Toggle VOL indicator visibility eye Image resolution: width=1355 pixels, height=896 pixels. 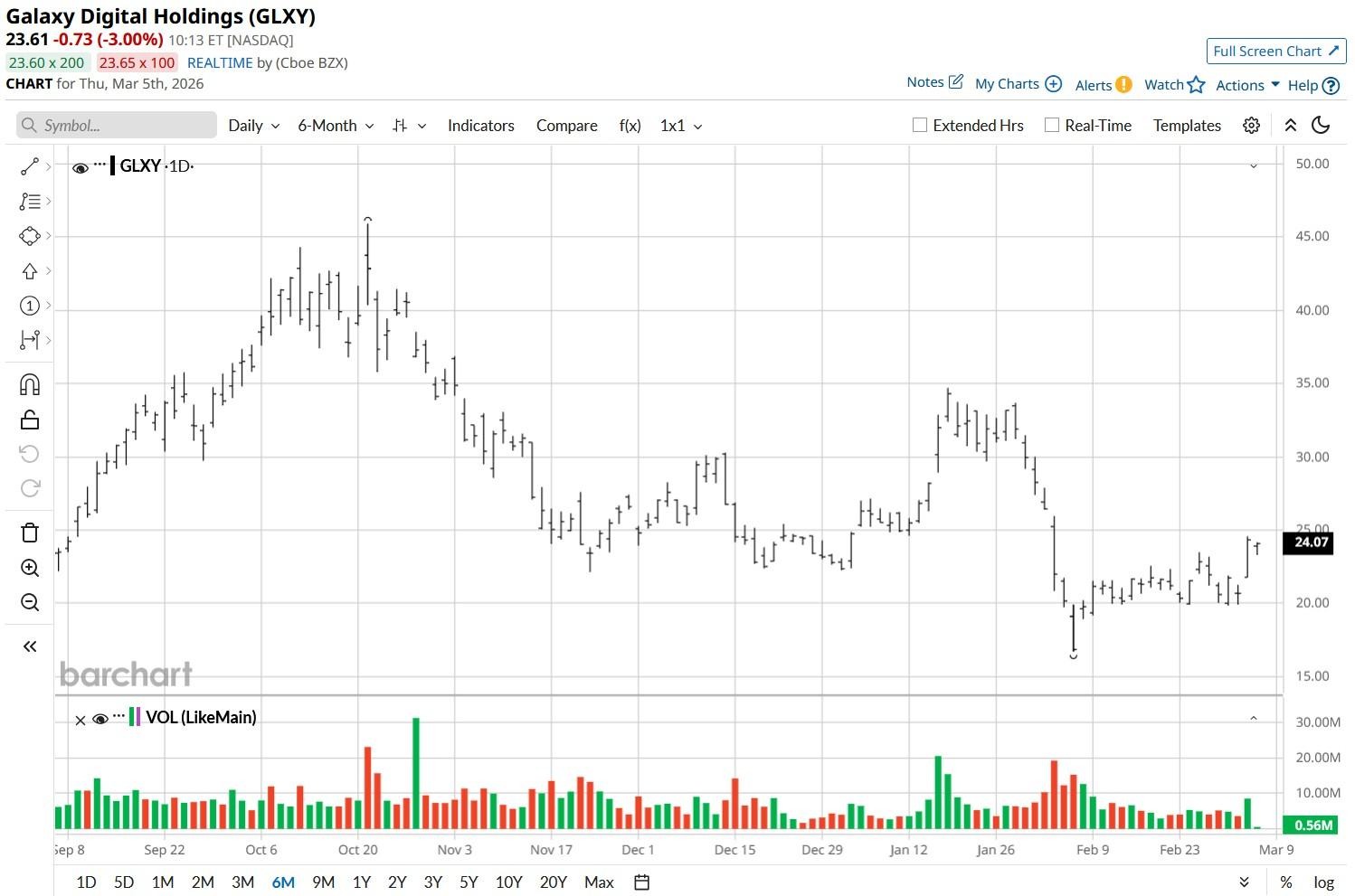point(100,719)
